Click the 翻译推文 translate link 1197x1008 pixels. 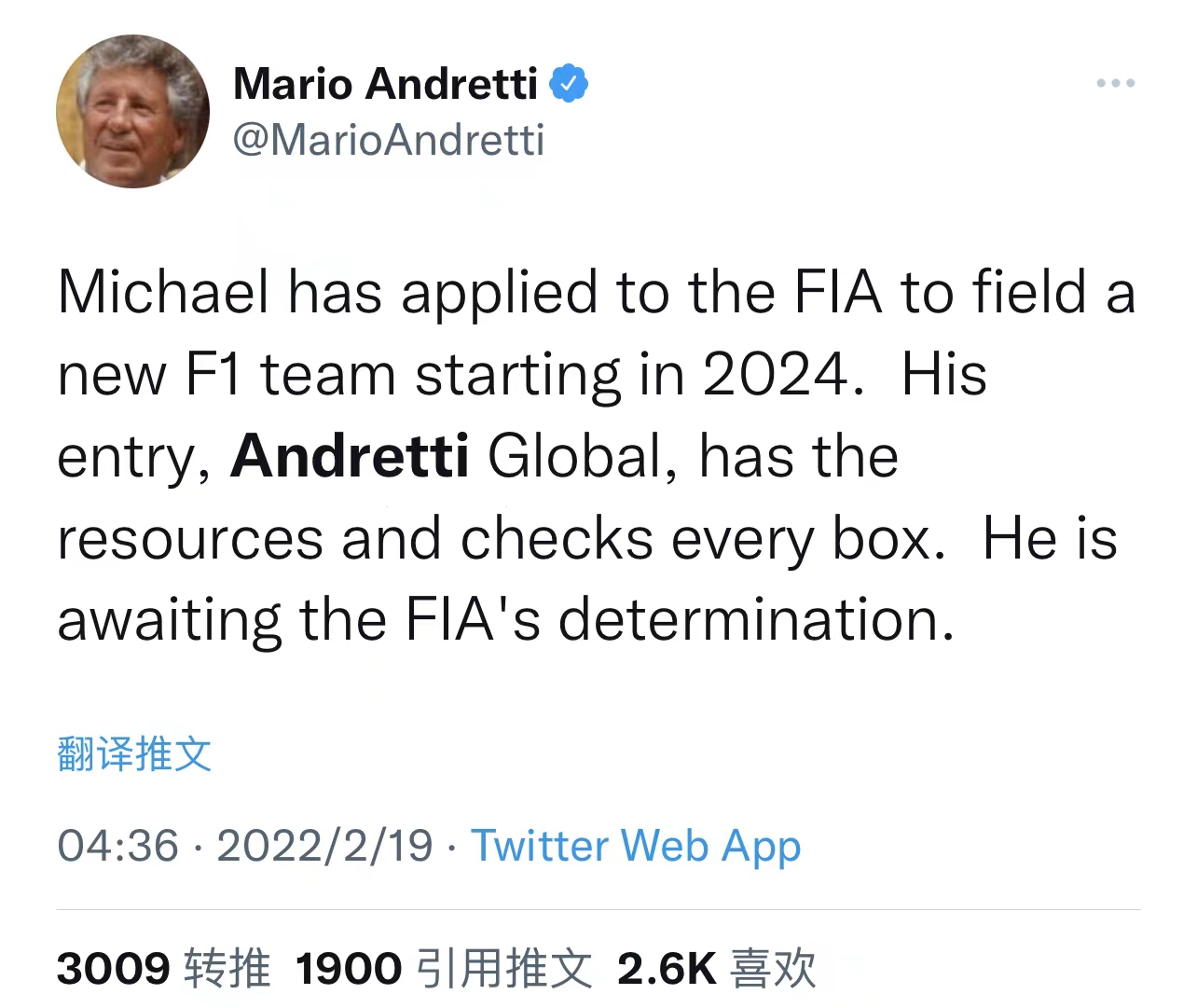134,753
